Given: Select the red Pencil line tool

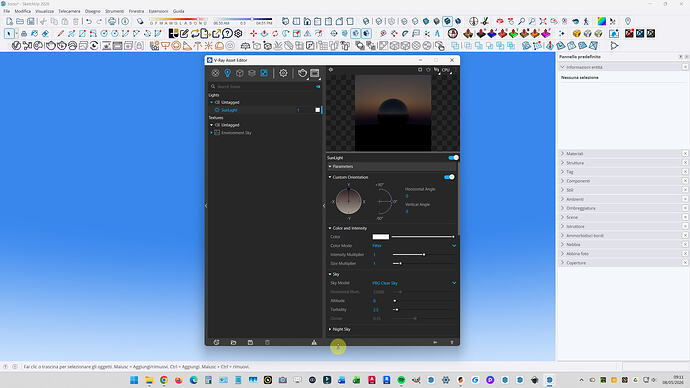Looking at the screenshot, I should (61, 33).
